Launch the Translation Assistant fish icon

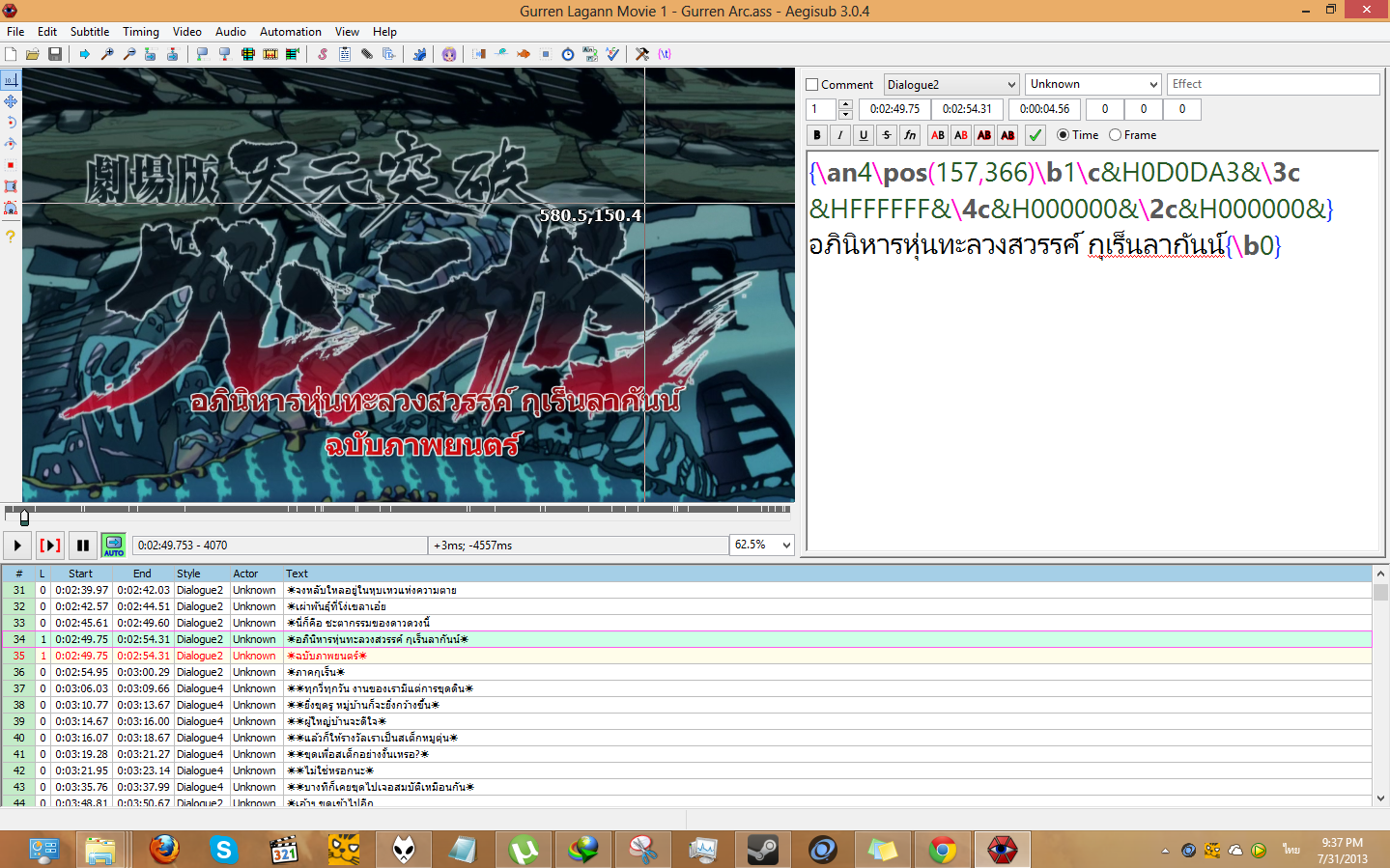[524, 54]
